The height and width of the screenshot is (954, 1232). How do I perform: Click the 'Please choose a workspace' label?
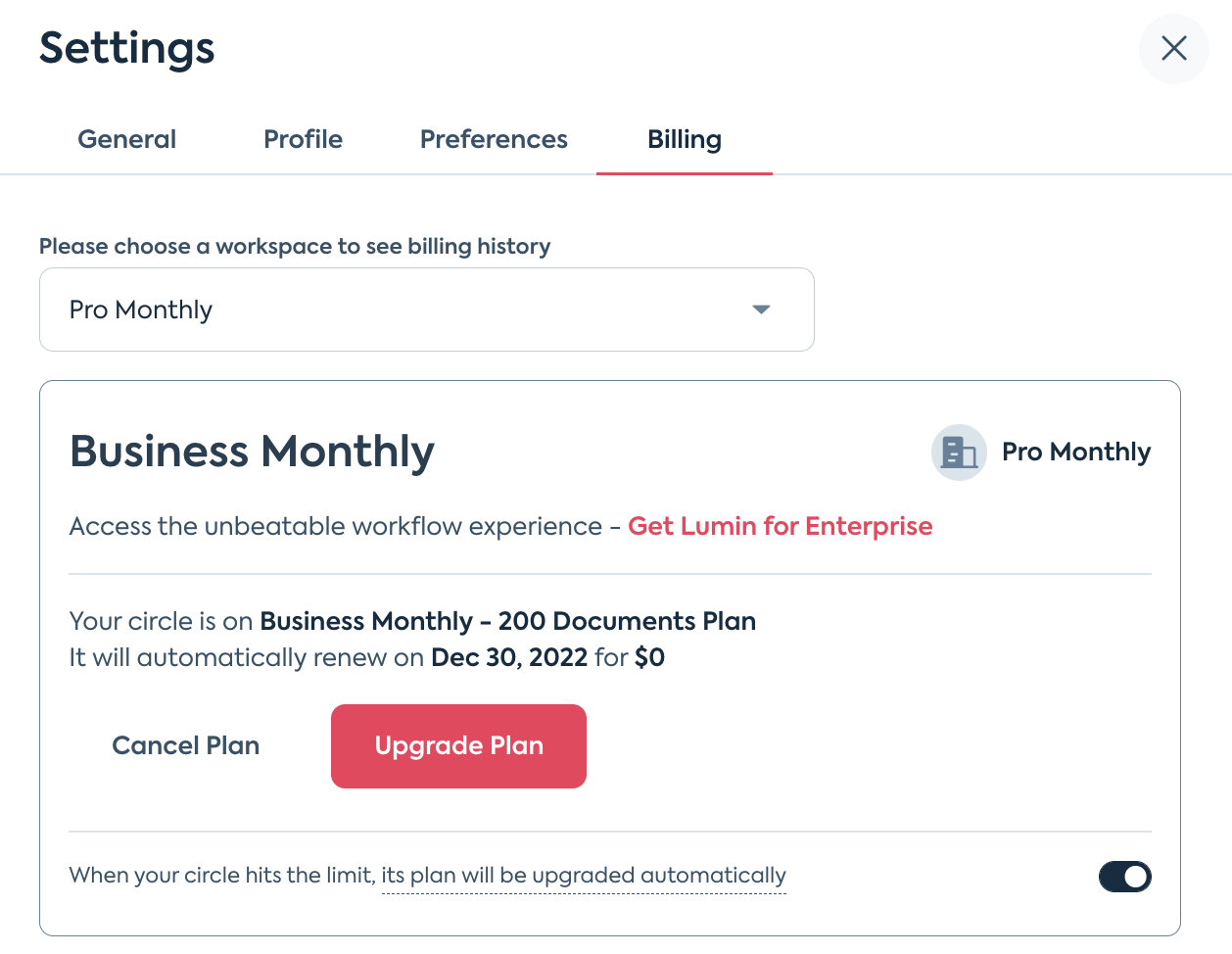[x=295, y=246]
